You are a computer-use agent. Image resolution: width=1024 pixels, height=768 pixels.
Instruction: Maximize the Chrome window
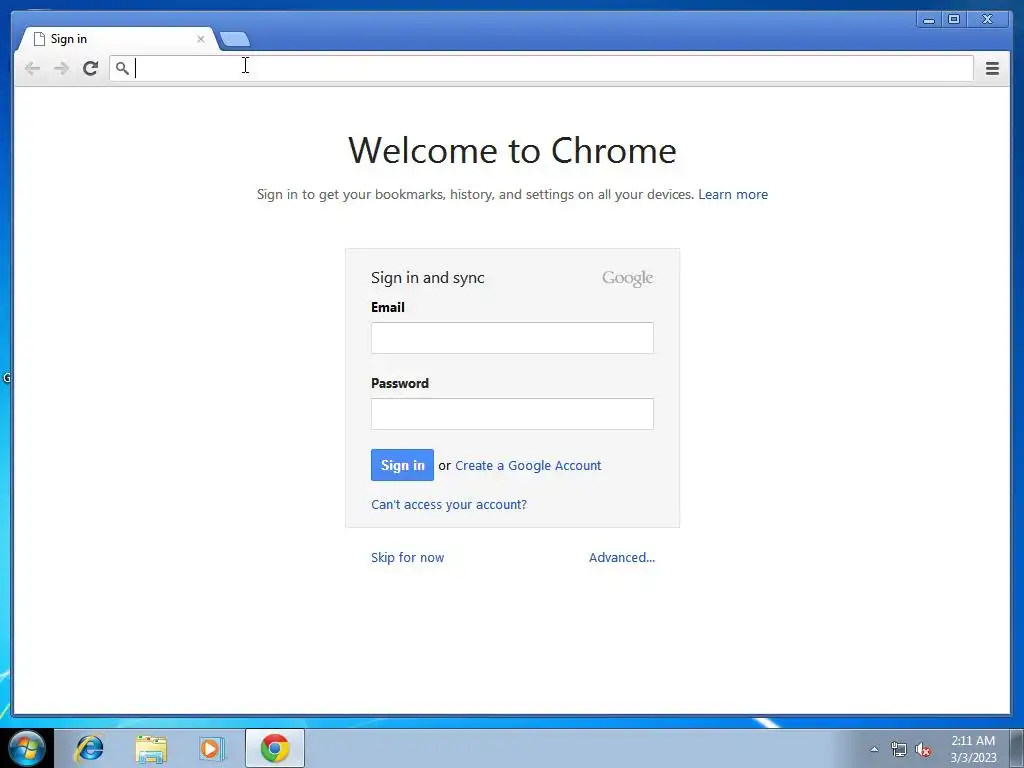pos(953,20)
